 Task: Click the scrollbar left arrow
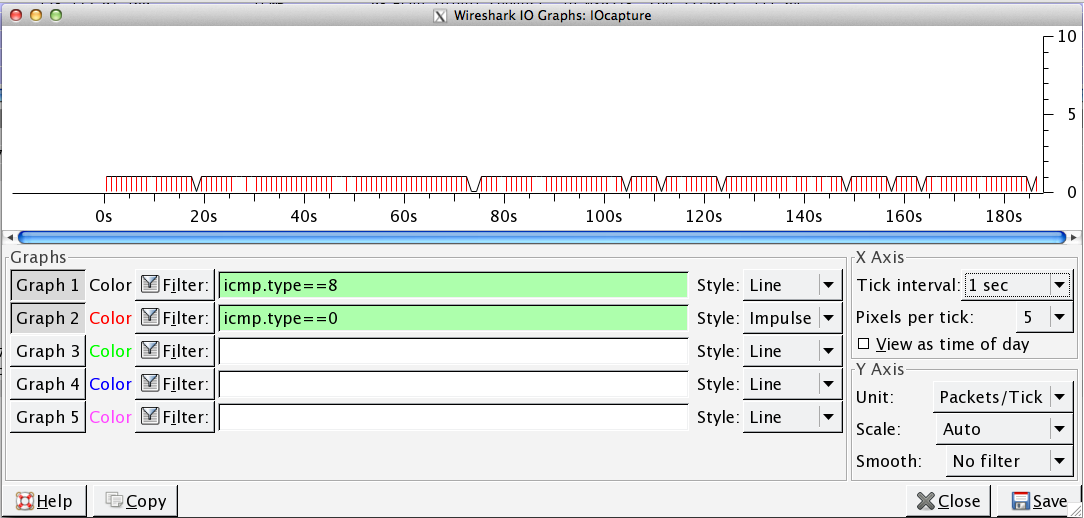[10, 237]
